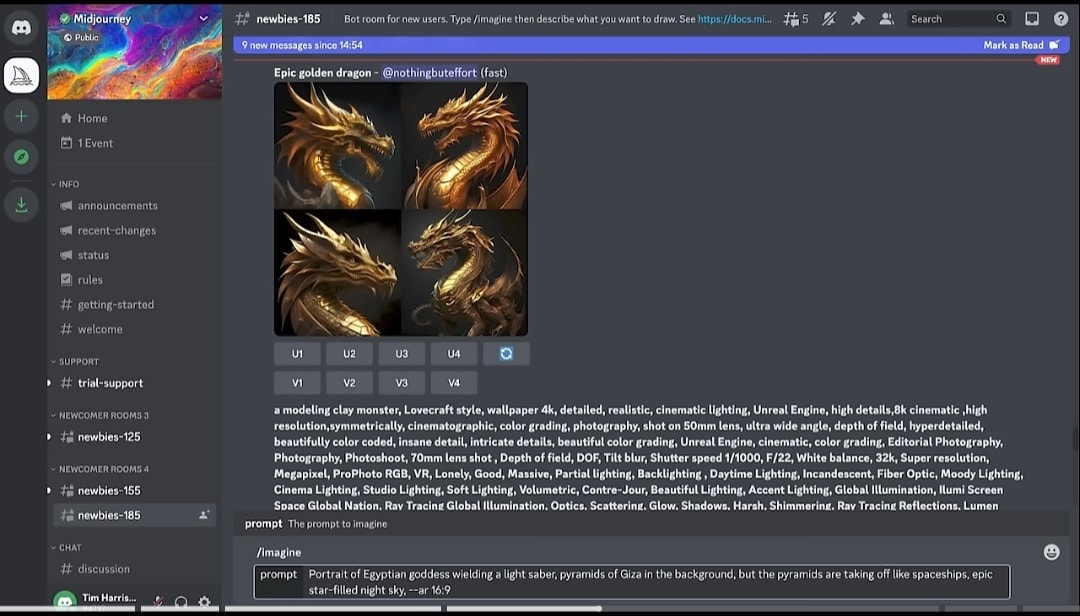Screen dimensions: 1080x616
Task: Open the Help question mark icon
Action: [1061, 19]
